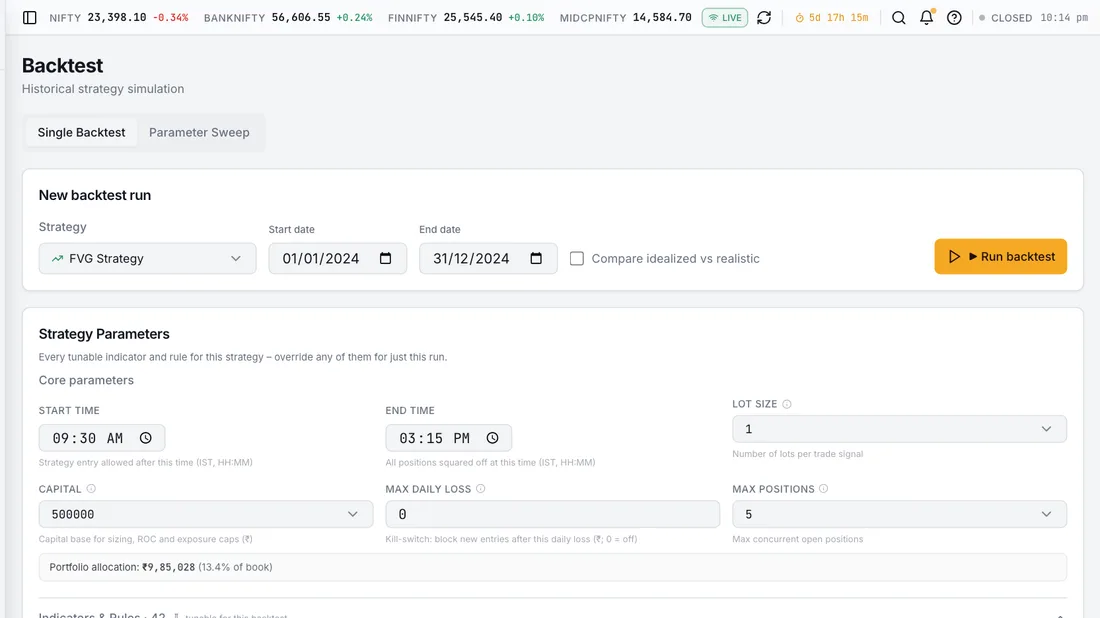Open the Max Positions dropdown
Image resolution: width=1100 pixels, height=618 pixels.
pos(899,514)
